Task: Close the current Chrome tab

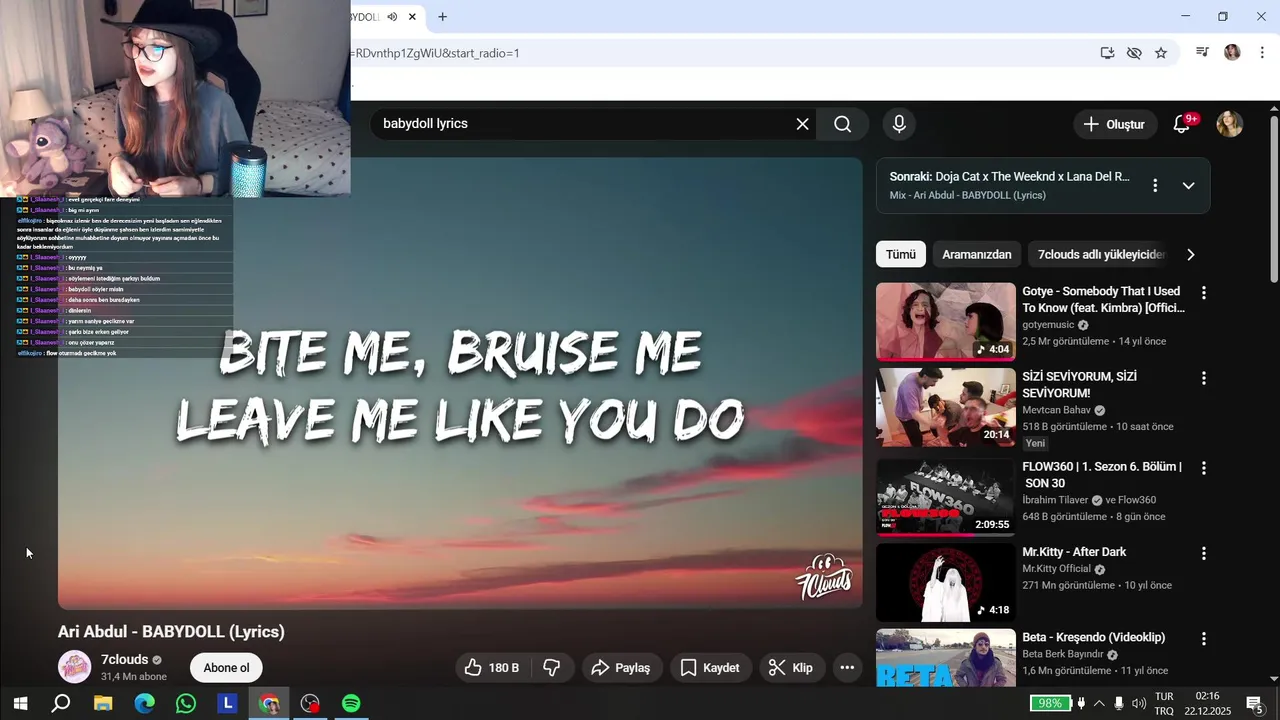Action: click(x=413, y=17)
